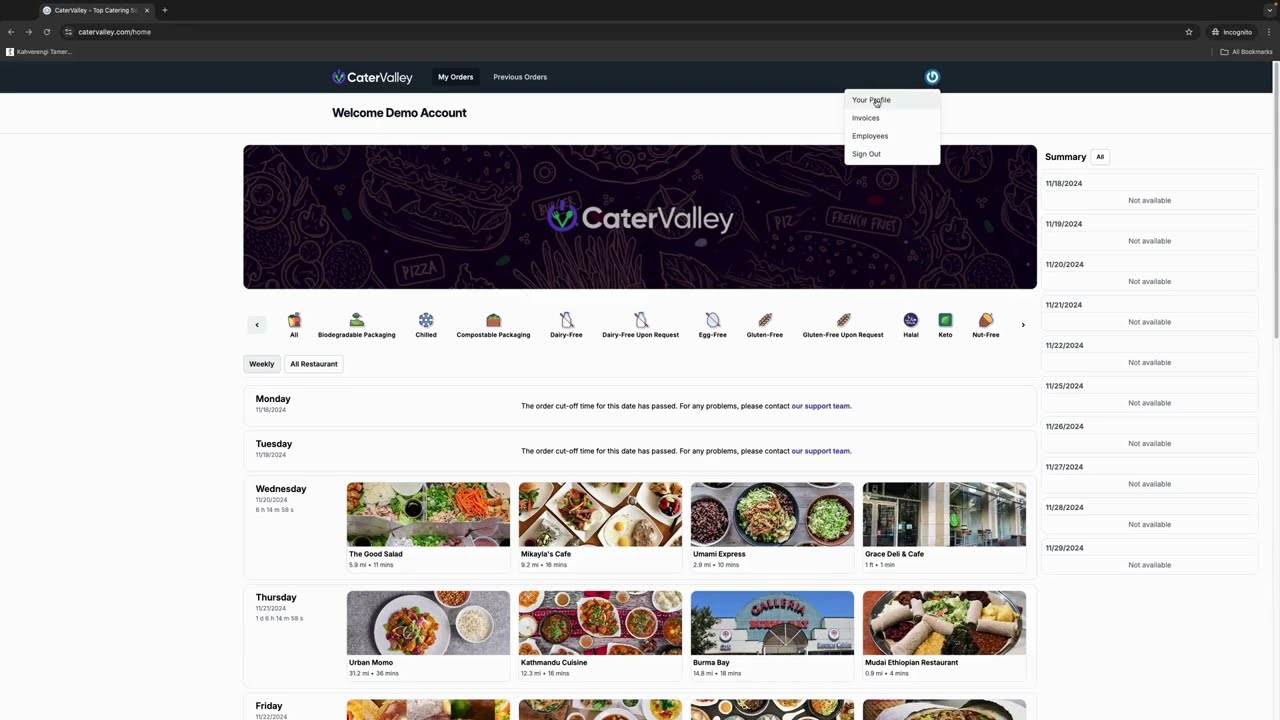The width and height of the screenshot is (1280, 720).
Task: Open All Bookmarks folder
Action: tap(1246, 52)
